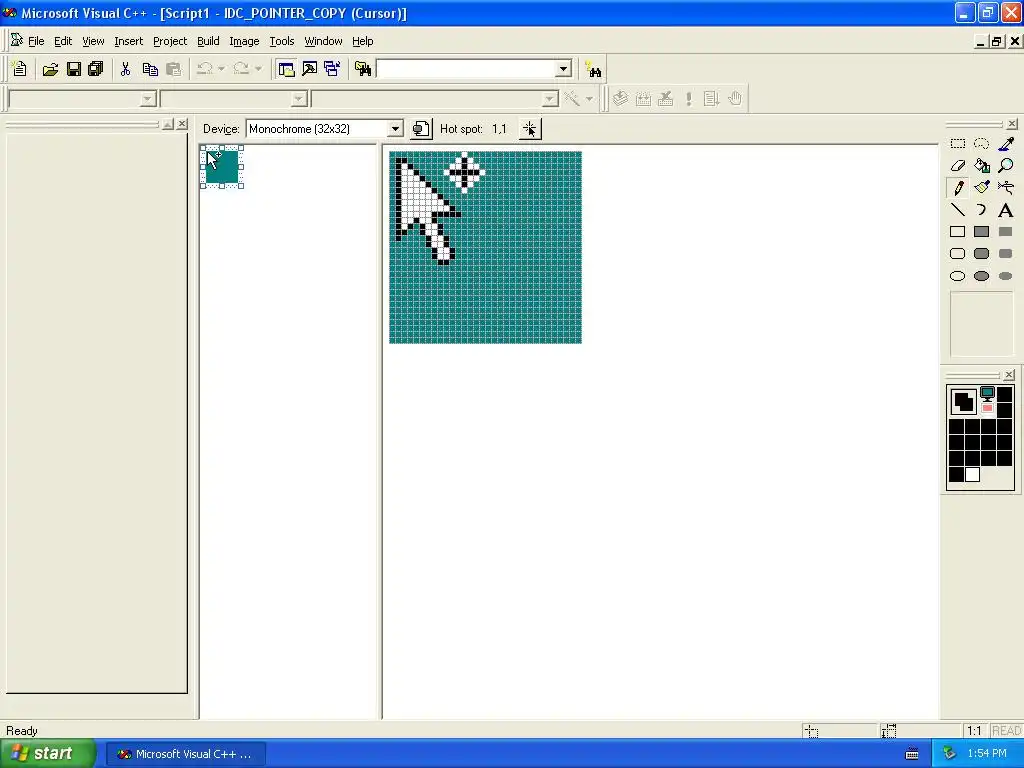
Task: Select the Fill bucket tool
Action: (x=982, y=166)
